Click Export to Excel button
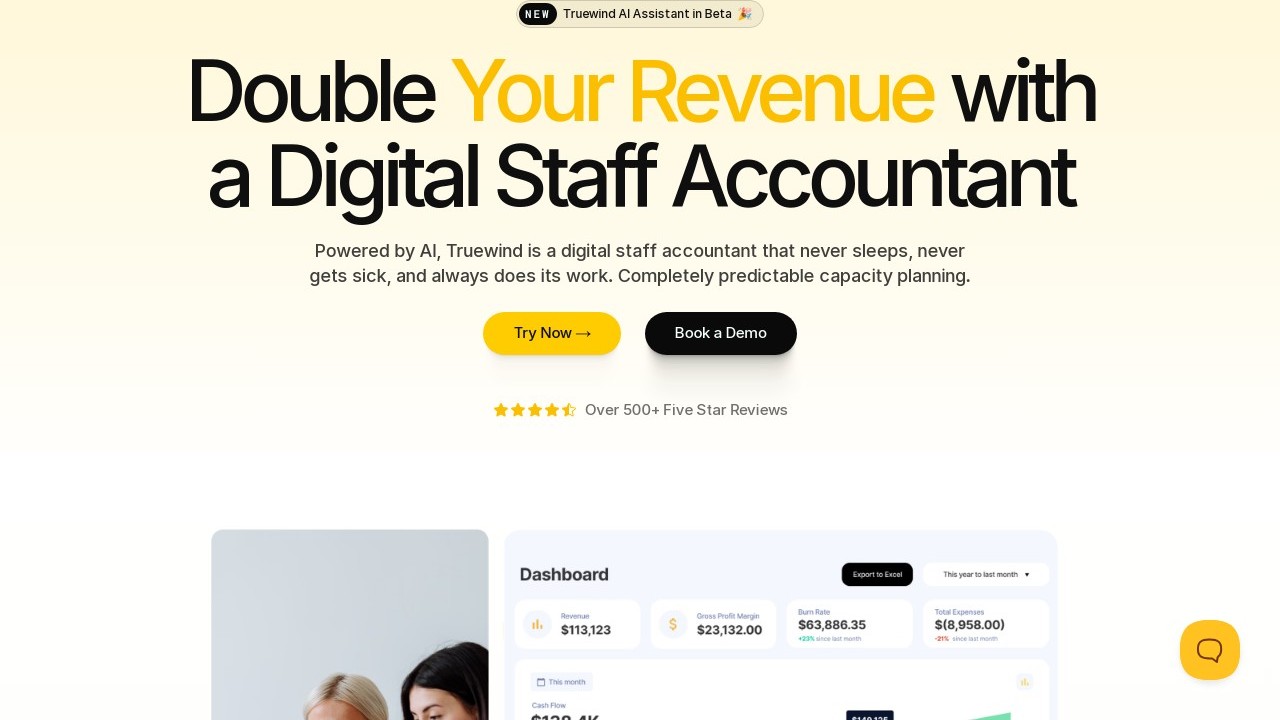This screenshot has width=1280, height=720. 877,574
